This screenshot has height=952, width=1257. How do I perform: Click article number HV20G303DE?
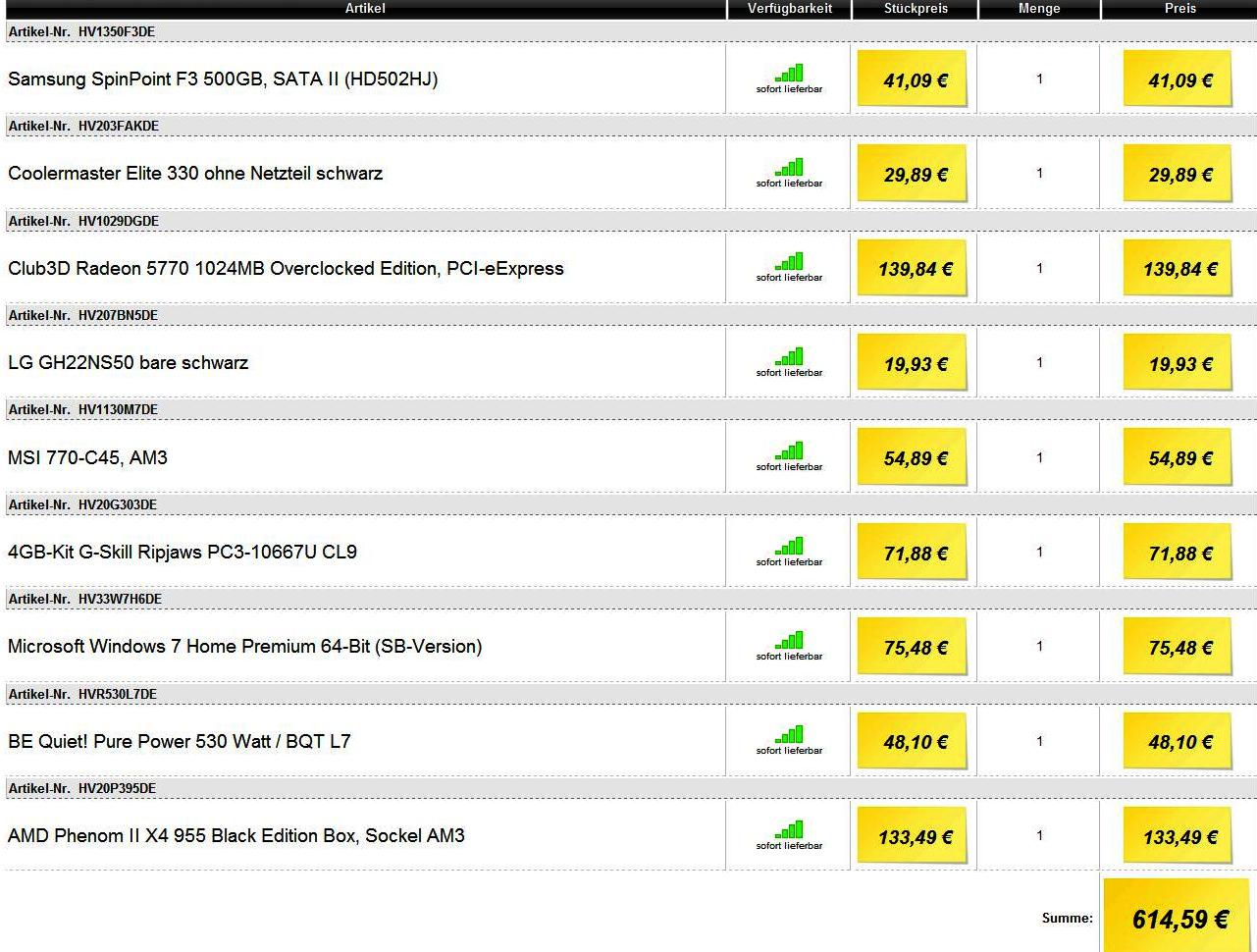pyautogui.click(x=118, y=504)
